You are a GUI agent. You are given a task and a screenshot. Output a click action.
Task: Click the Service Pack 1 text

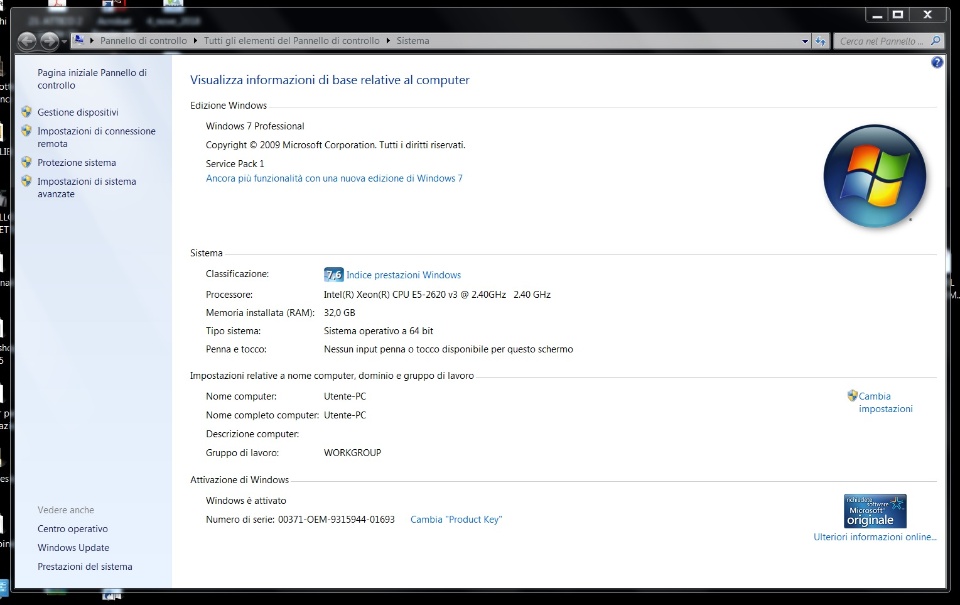235,163
